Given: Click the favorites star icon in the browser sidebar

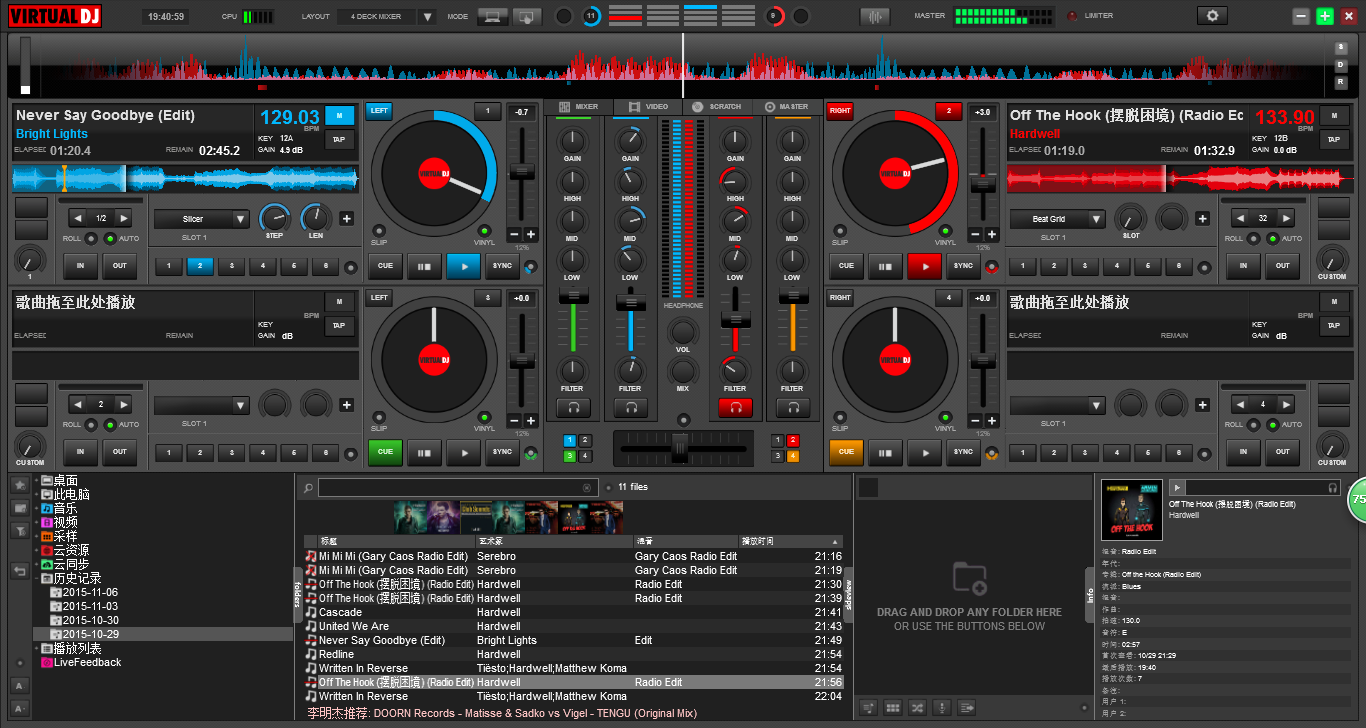Looking at the screenshot, I should [x=19, y=485].
